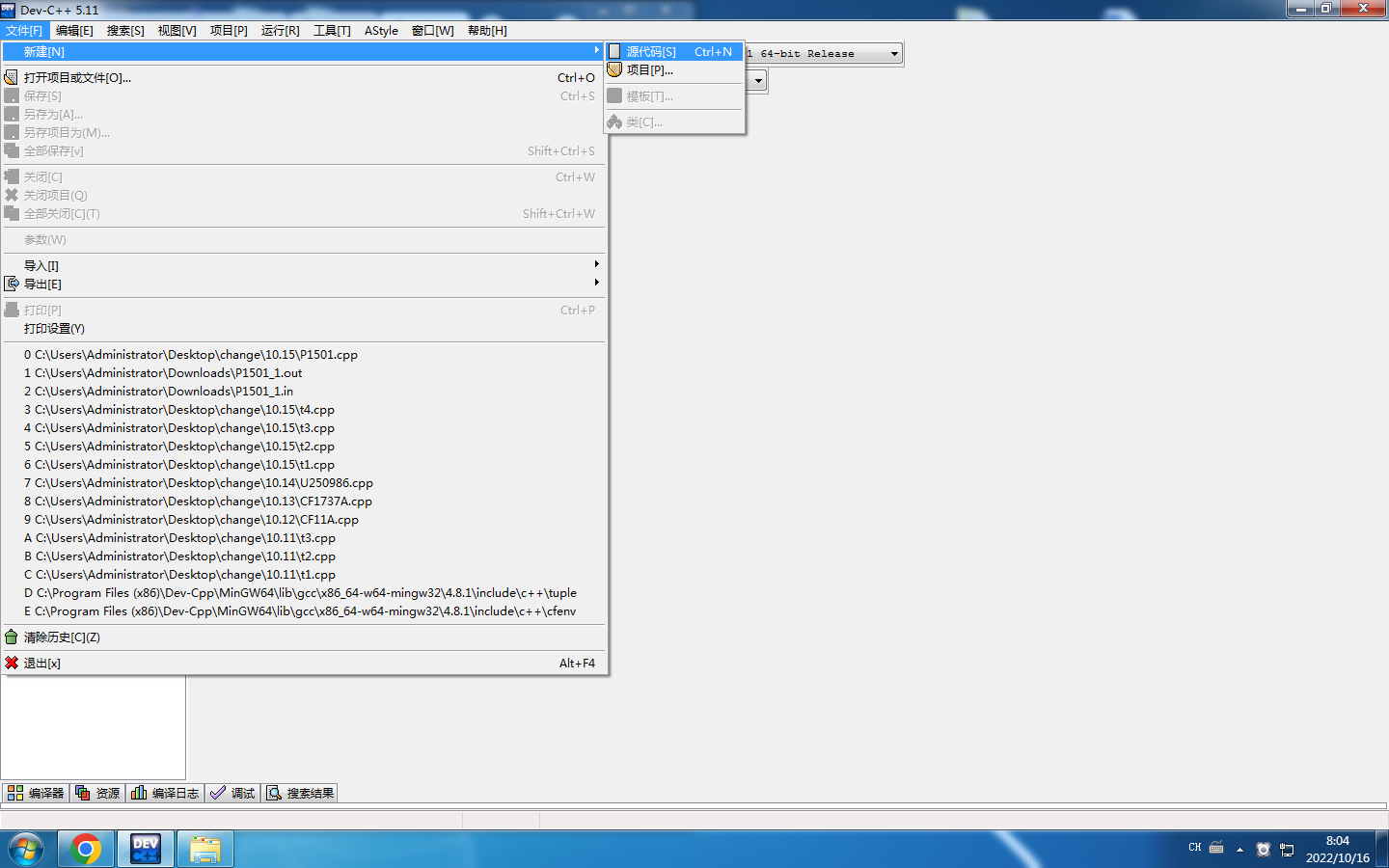Expand the 导入[I] submenu
Image resolution: width=1389 pixels, height=868 pixels.
(303, 266)
